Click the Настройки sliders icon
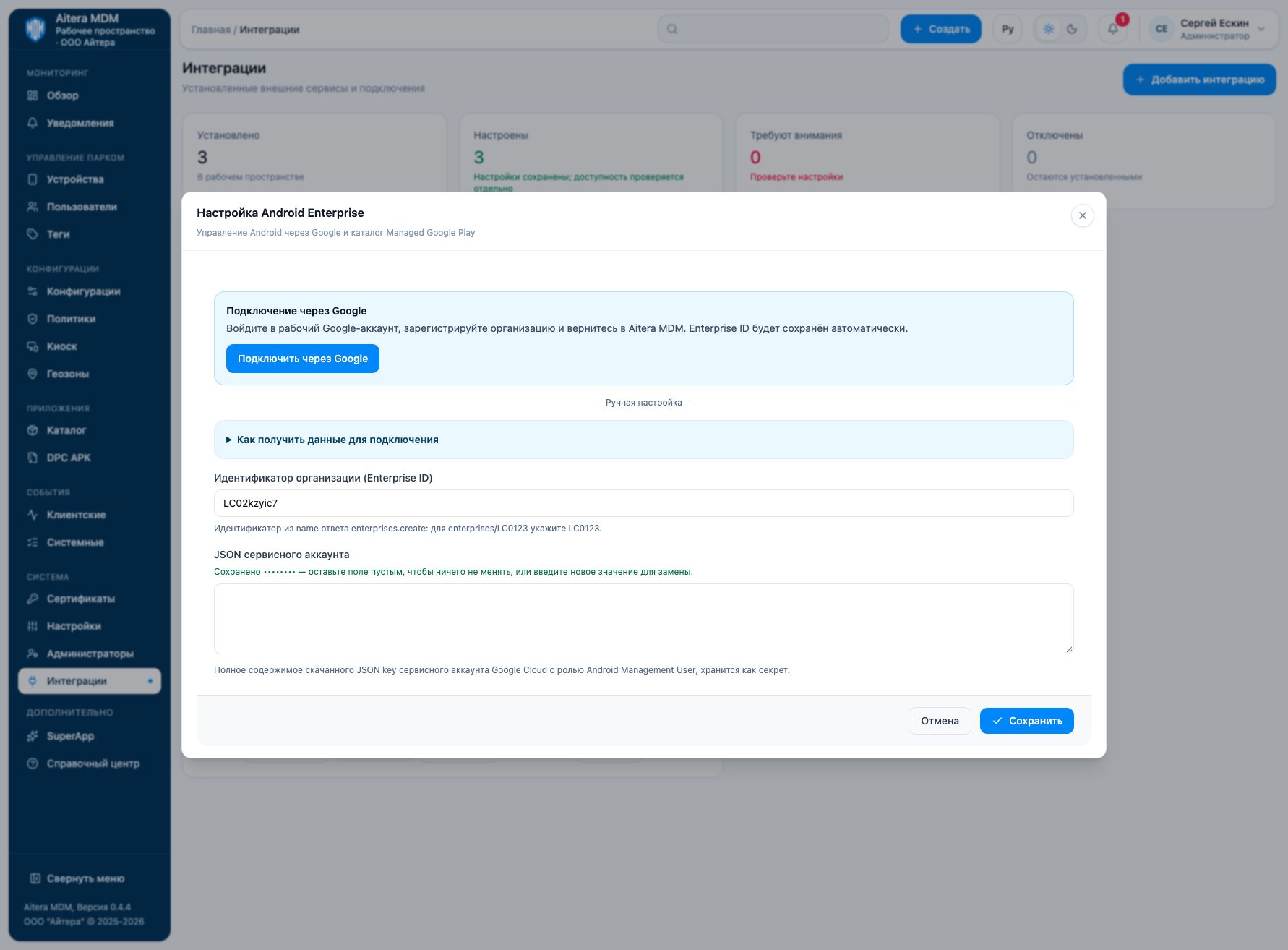 tap(33, 626)
